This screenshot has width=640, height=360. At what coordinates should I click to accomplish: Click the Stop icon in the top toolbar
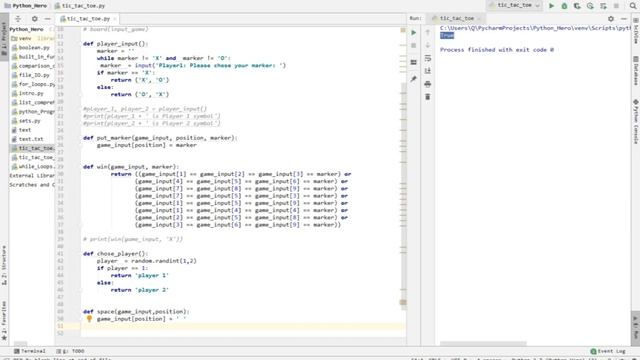tap(616, 6)
